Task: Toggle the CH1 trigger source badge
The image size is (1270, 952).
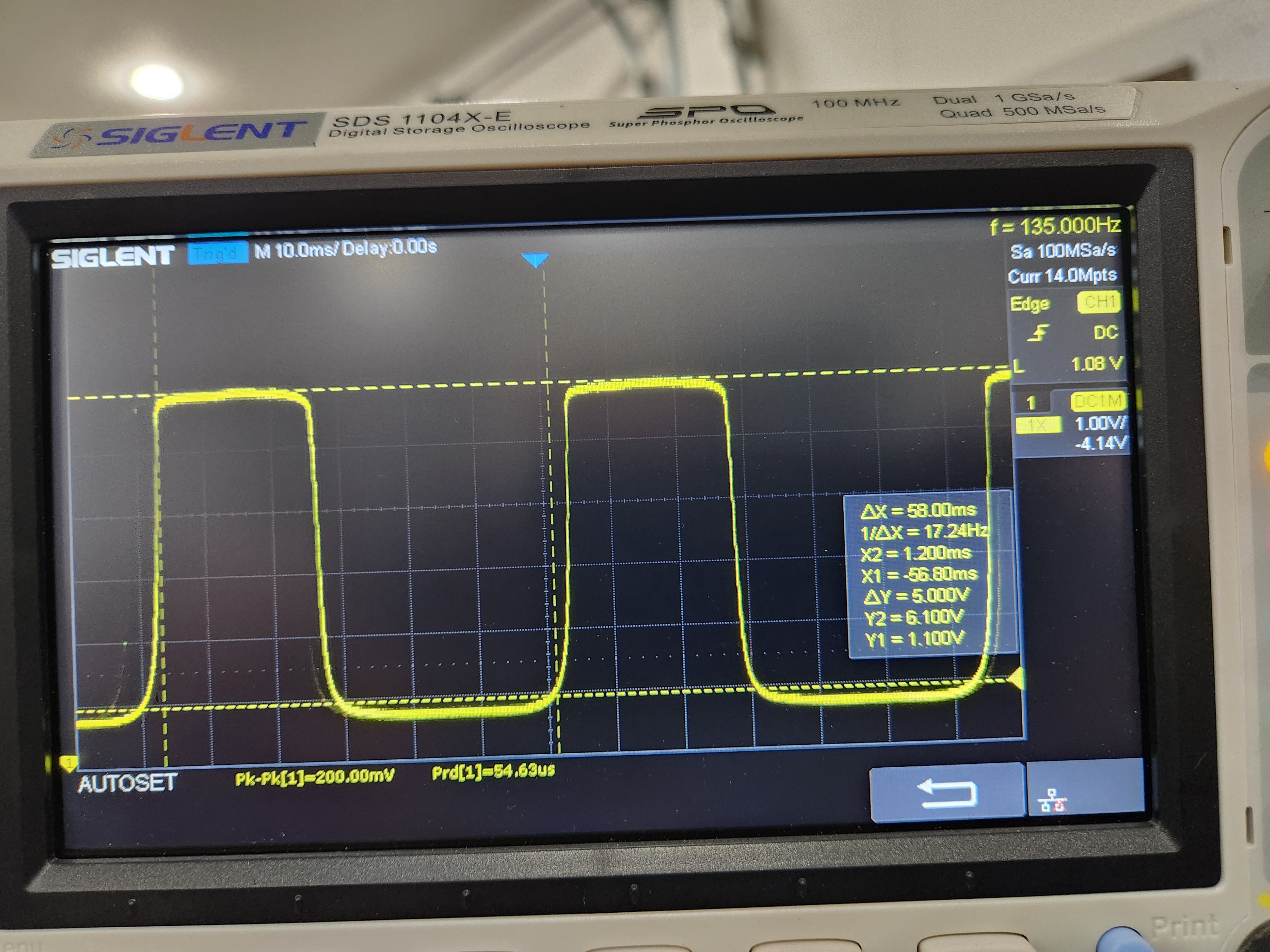Action: 1099,302
